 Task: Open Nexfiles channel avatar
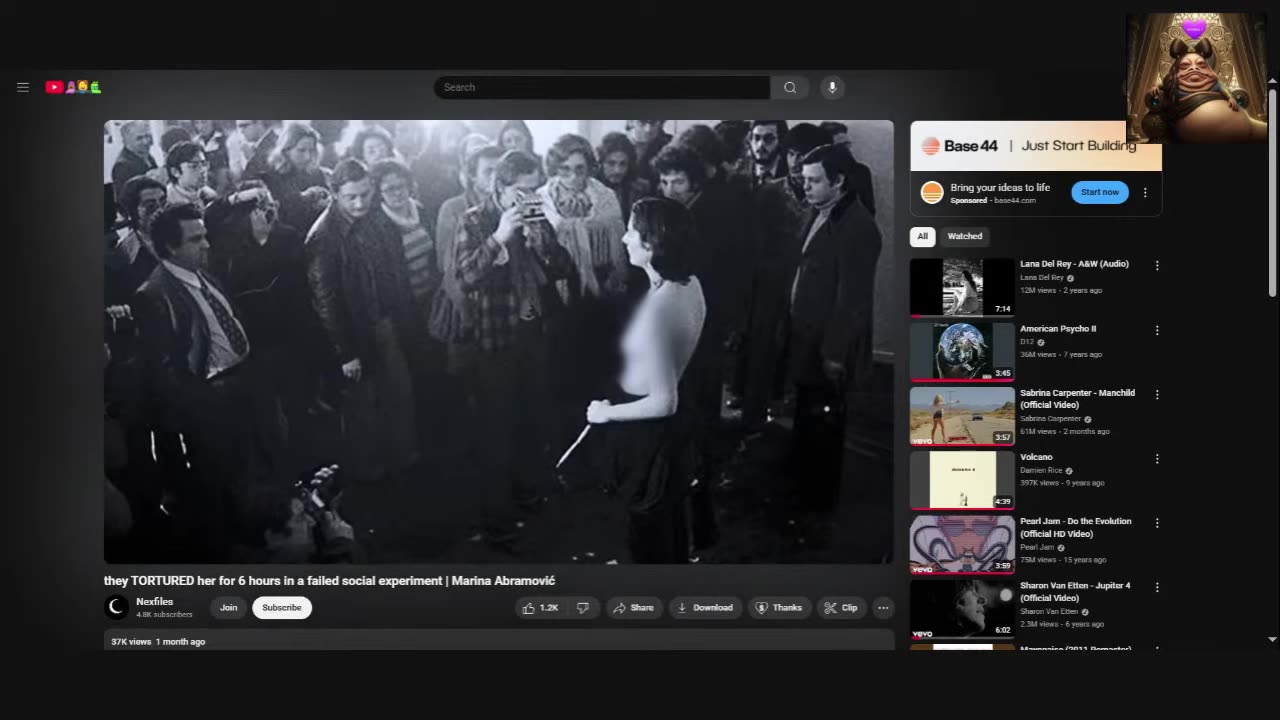pos(117,607)
